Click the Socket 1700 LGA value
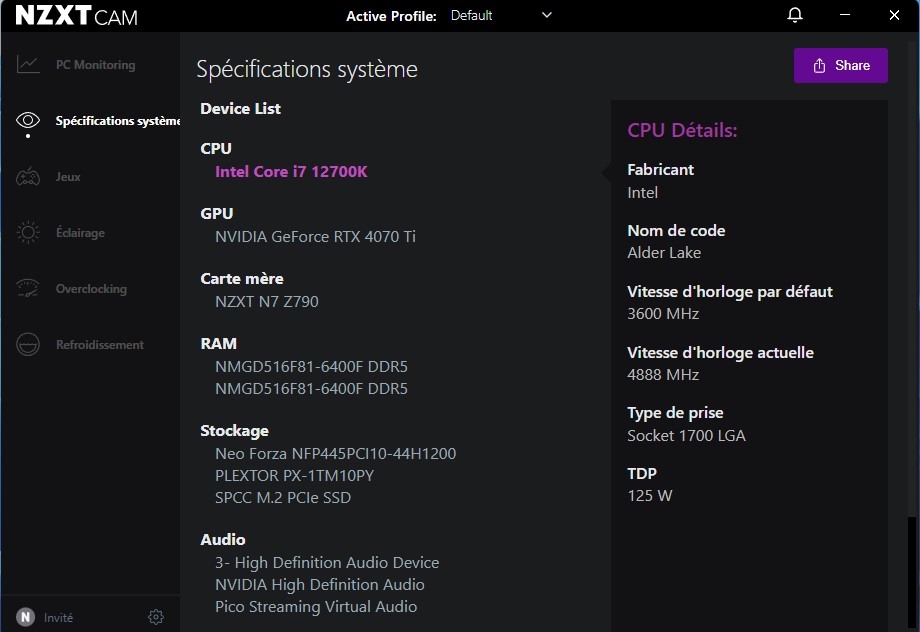 coord(686,435)
